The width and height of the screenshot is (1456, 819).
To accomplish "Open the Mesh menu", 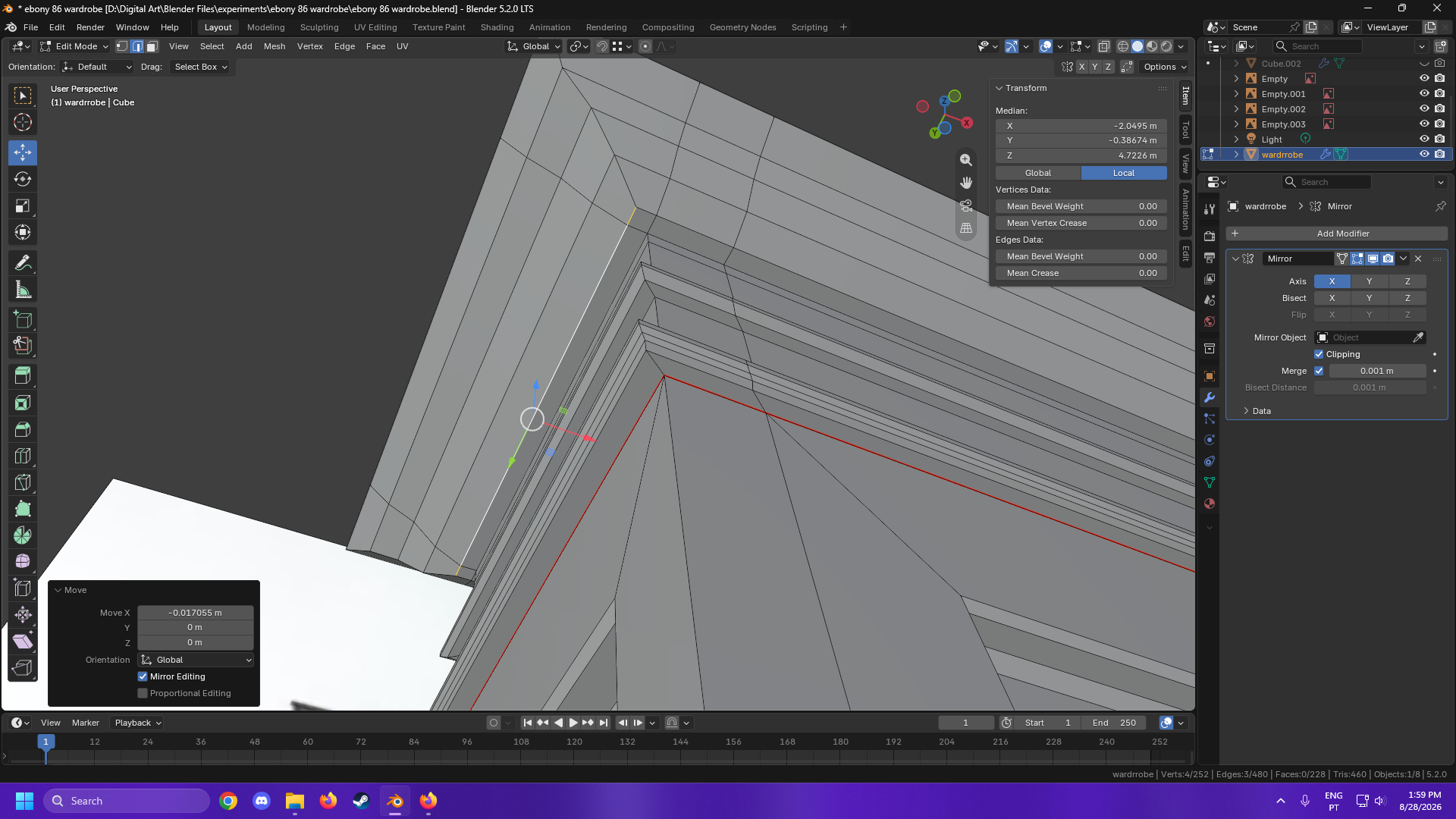I will pos(275,46).
